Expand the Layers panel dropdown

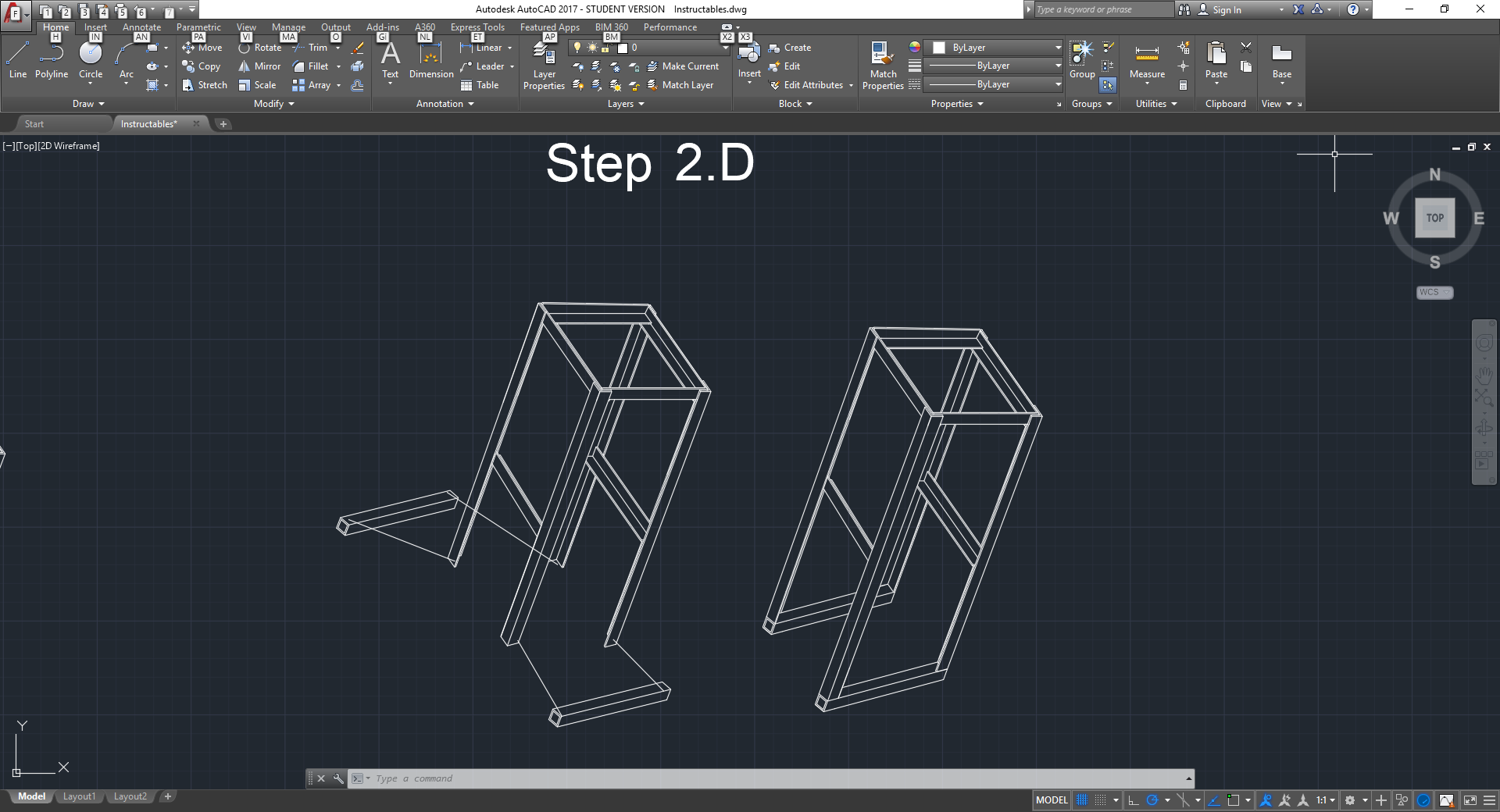(626, 104)
